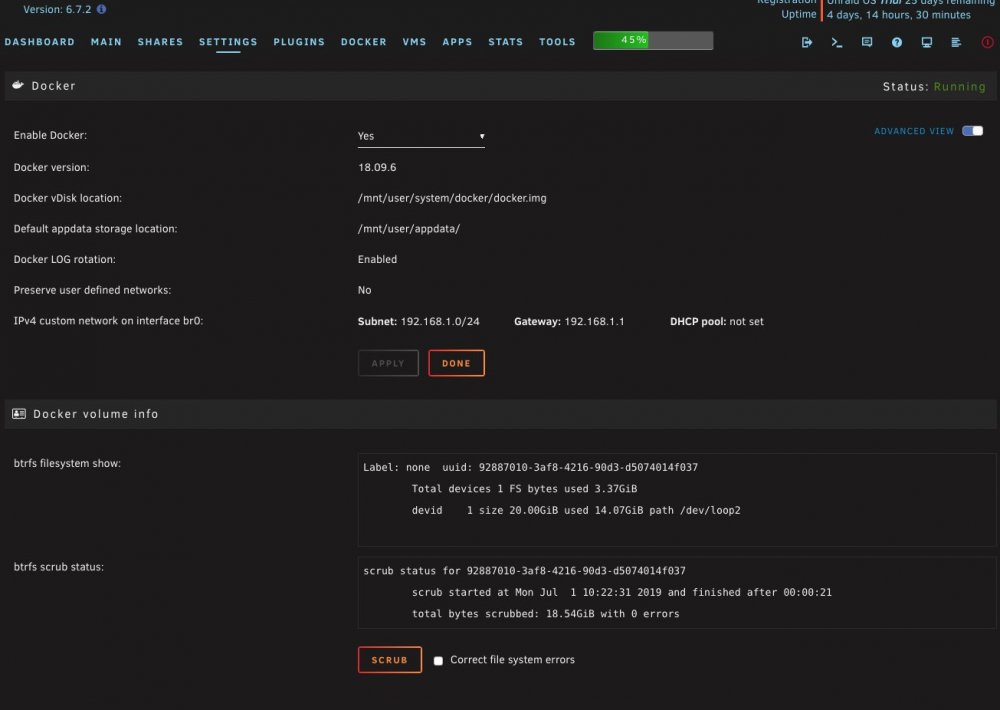1000x710 pixels.
Task: Click the Uptime value text
Action: (x=899, y=15)
